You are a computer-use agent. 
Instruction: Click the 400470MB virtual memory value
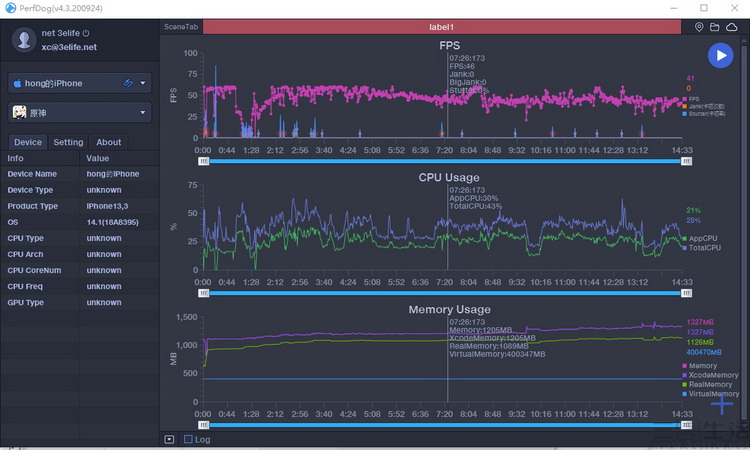[x=704, y=352]
